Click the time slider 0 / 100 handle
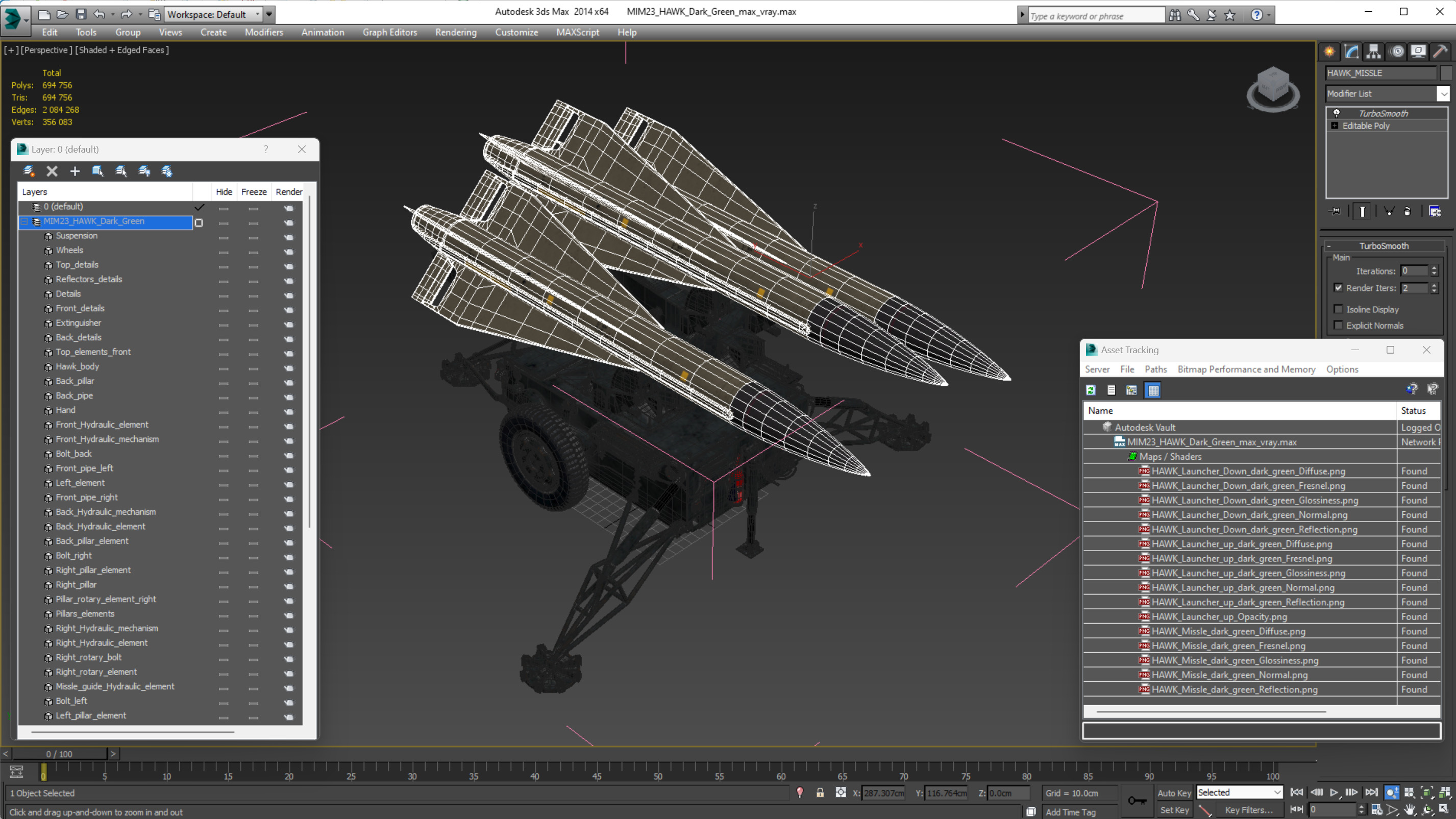1456x819 pixels. (x=59, y=754)
